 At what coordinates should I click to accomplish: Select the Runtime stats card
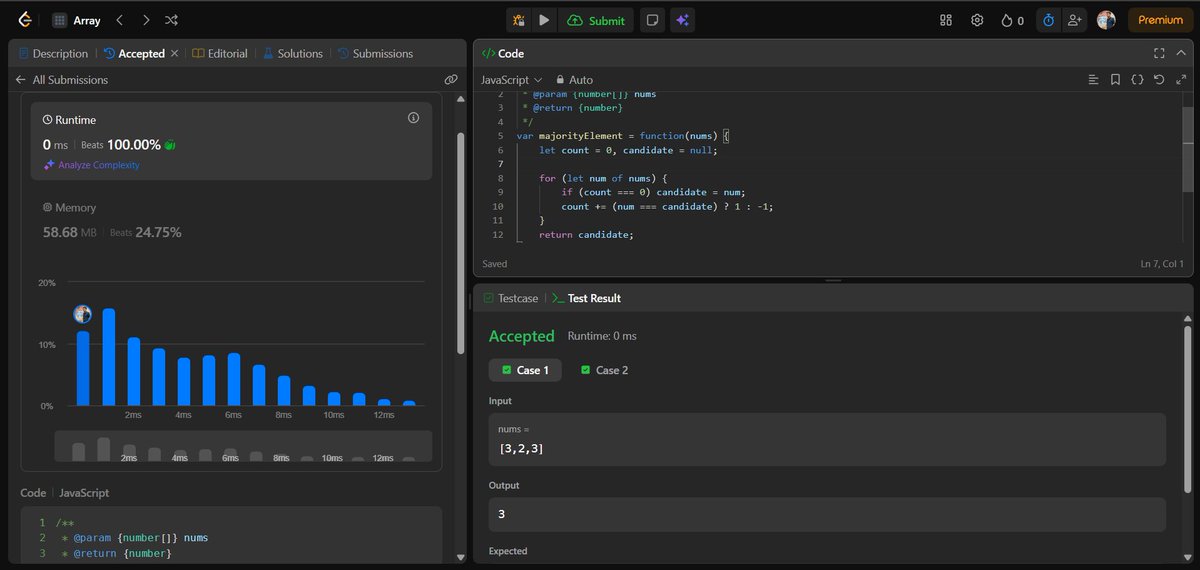[231, 140]
